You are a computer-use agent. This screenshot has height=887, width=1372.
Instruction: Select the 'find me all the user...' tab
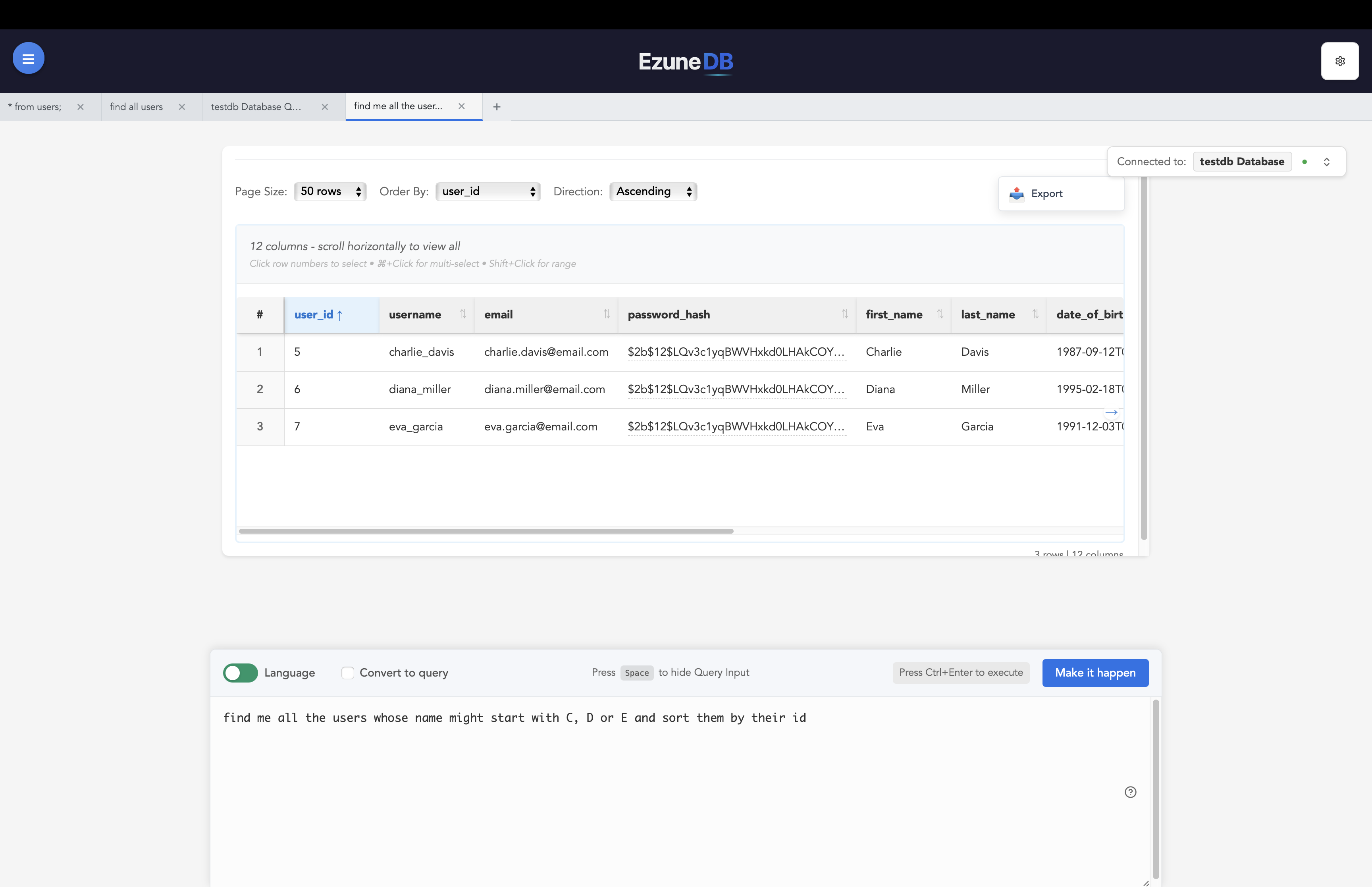(399, 106)
